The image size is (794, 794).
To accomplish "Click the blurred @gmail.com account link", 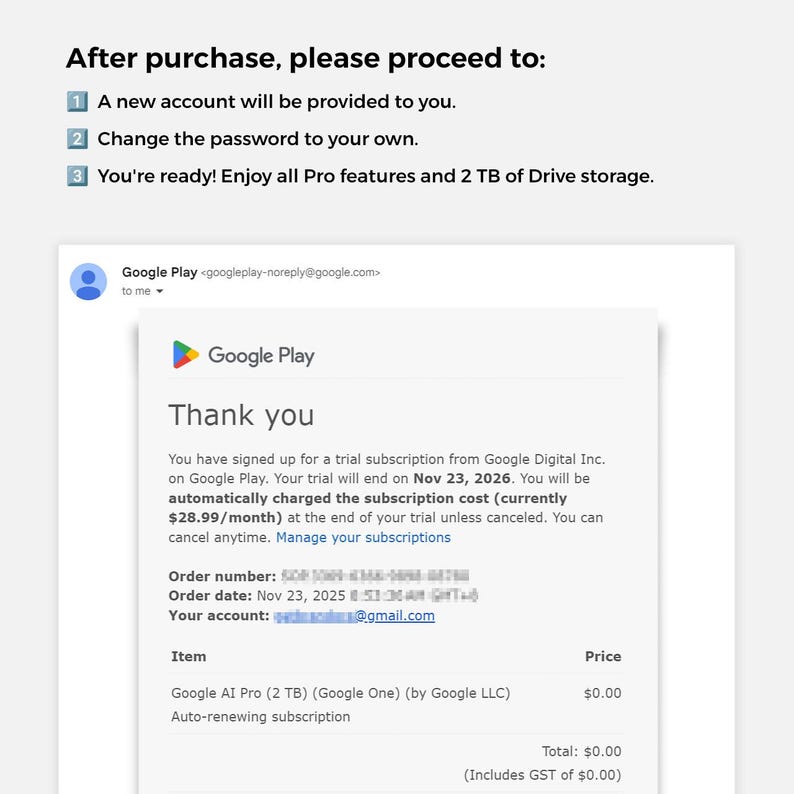I will pyautogui.click(x=354, y=616).
